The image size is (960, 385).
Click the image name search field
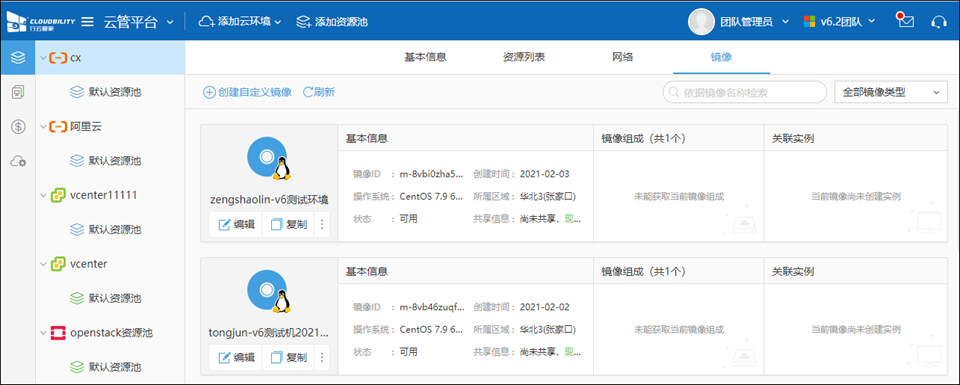tap(744, 92)
